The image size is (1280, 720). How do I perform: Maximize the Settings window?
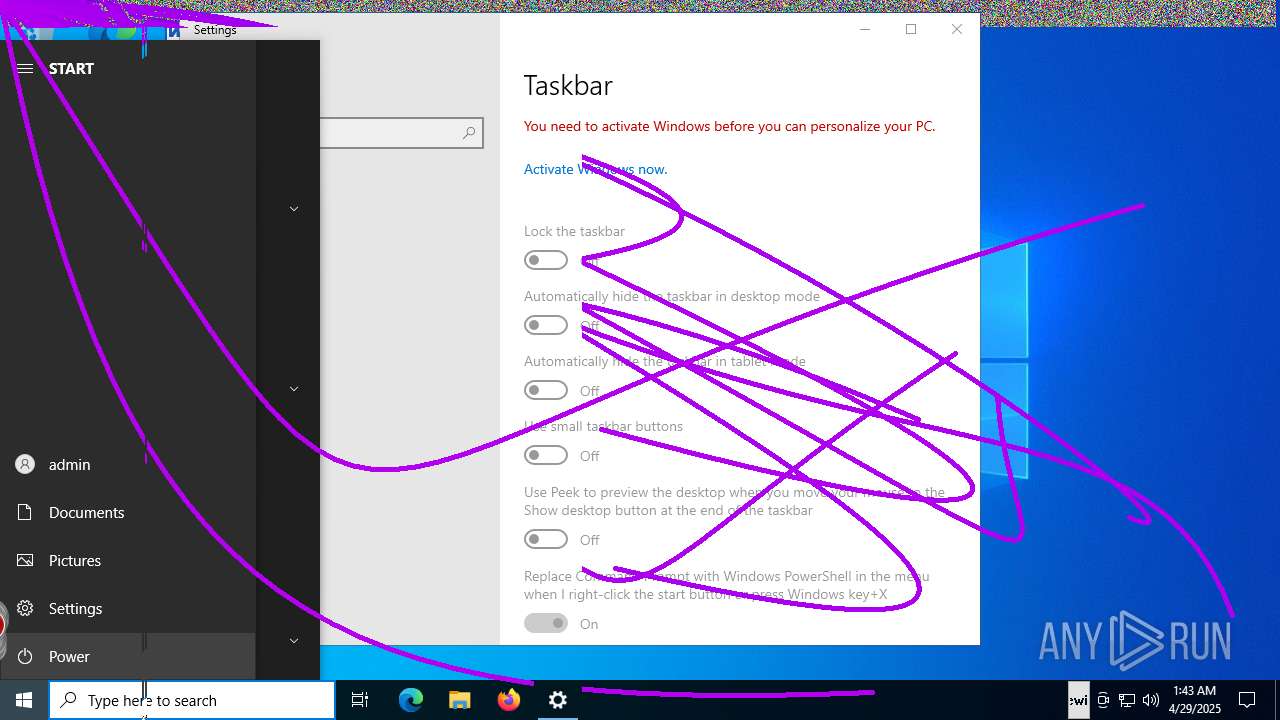pyautogui.click(x=911, y=29)
